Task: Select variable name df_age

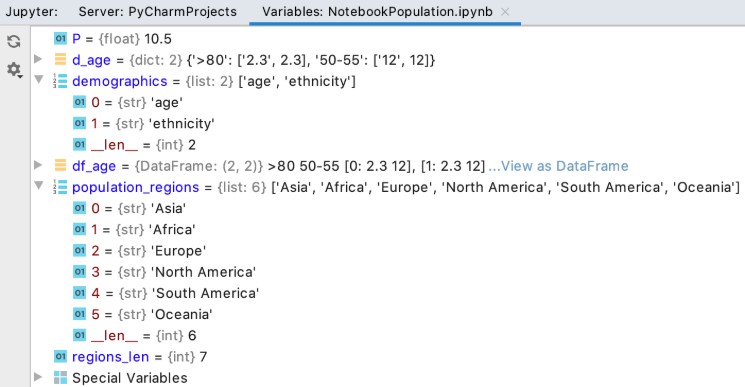Action: click(94, 166)
